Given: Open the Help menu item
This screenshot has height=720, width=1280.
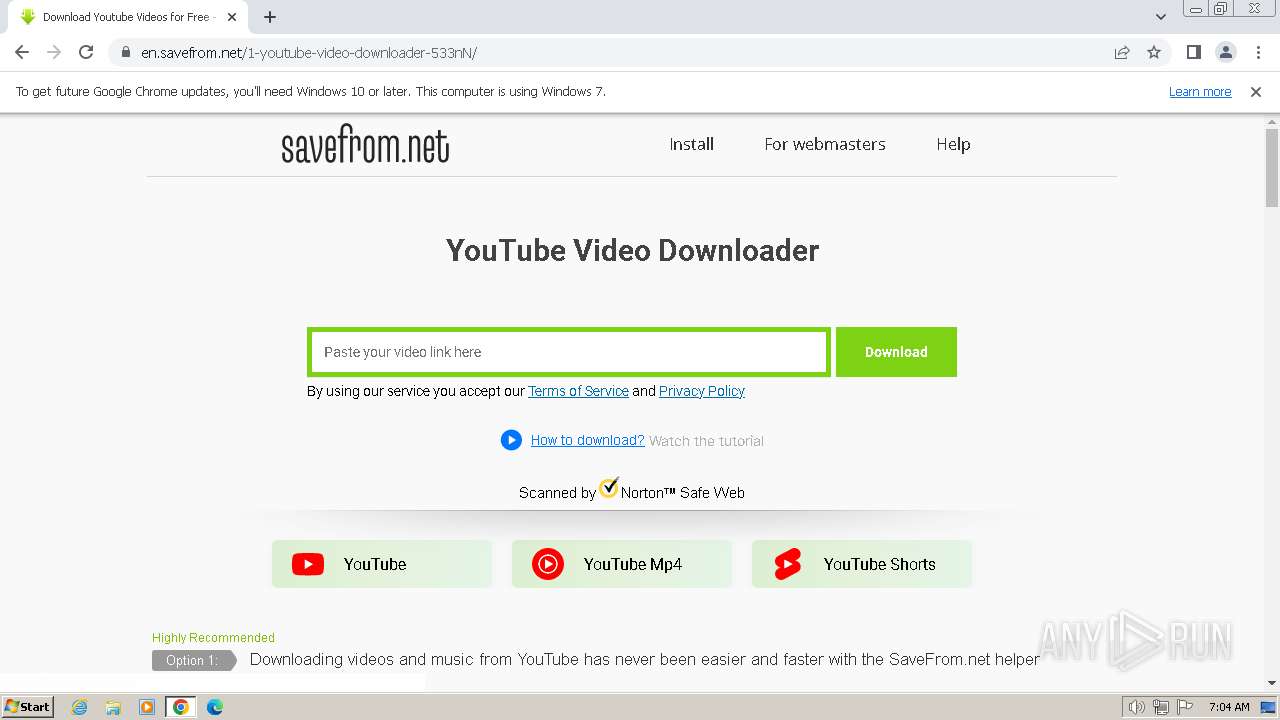Looking at the screenshot, I should [x=953, y=144].
